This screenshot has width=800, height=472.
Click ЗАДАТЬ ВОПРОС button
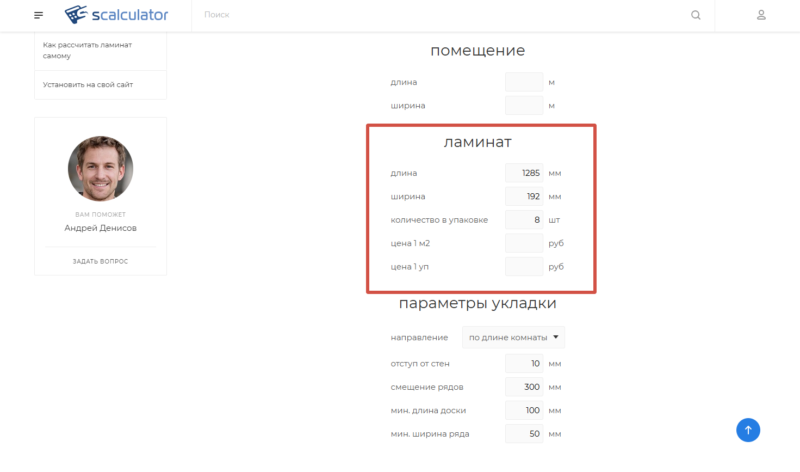click(101, 261)
